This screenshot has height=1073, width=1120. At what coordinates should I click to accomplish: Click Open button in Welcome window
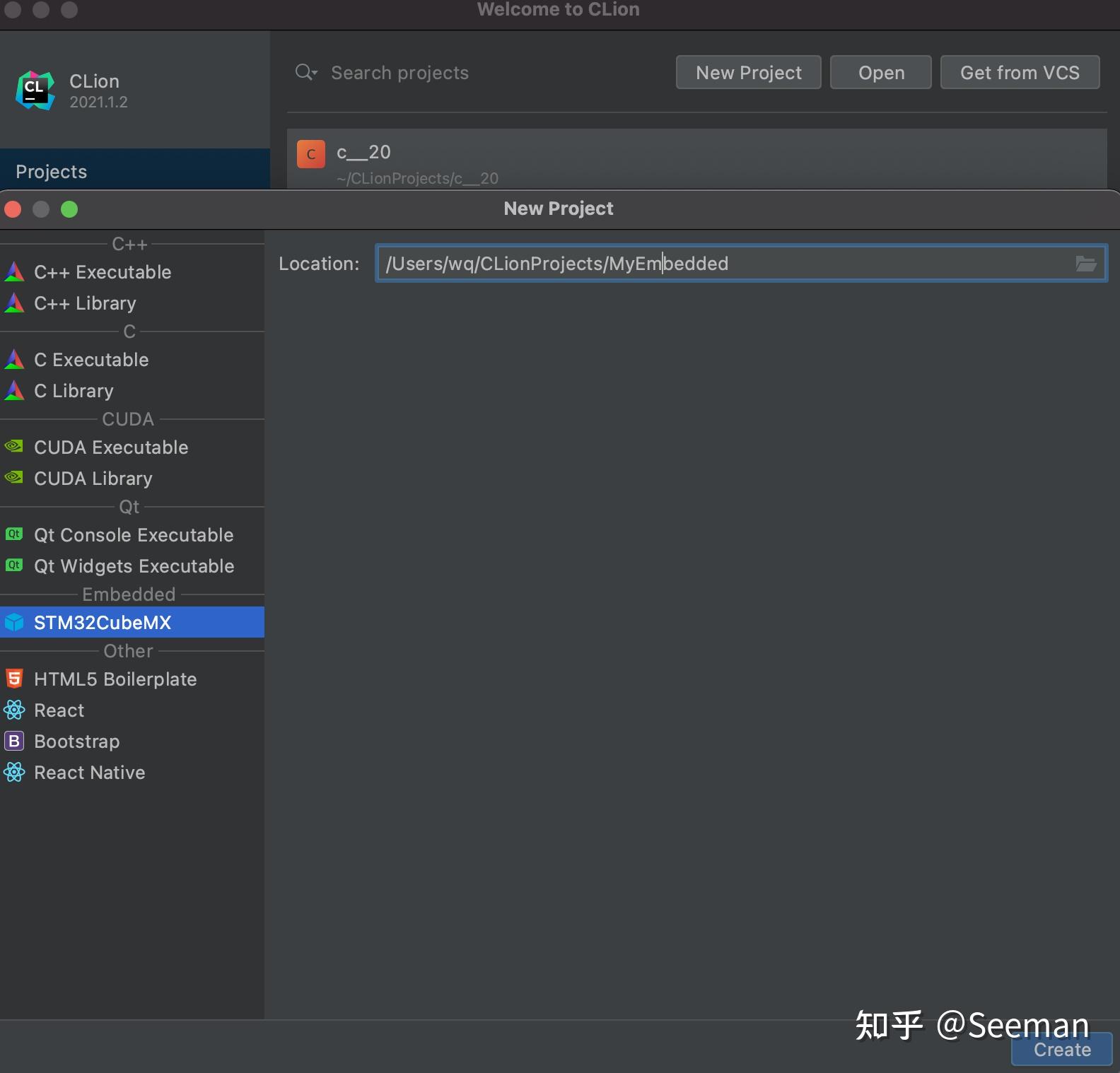(881, 73)
